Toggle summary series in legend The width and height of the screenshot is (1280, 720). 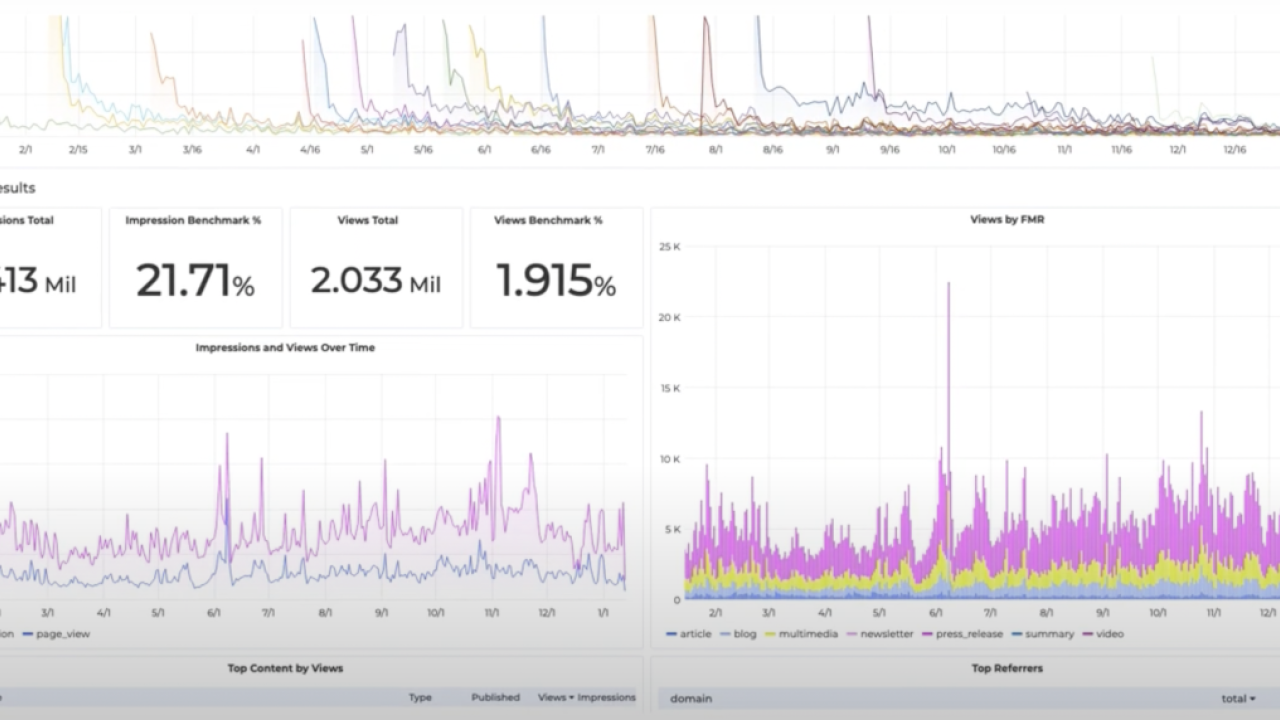coord(1042,634)
